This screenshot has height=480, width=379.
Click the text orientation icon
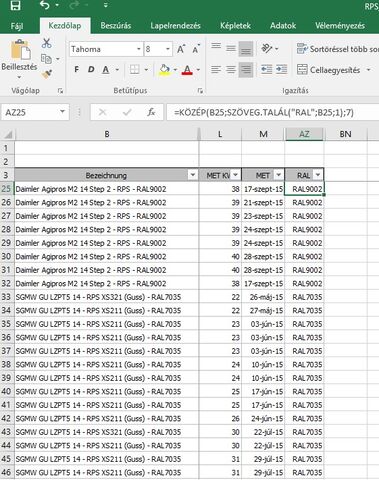click(266, 49)
